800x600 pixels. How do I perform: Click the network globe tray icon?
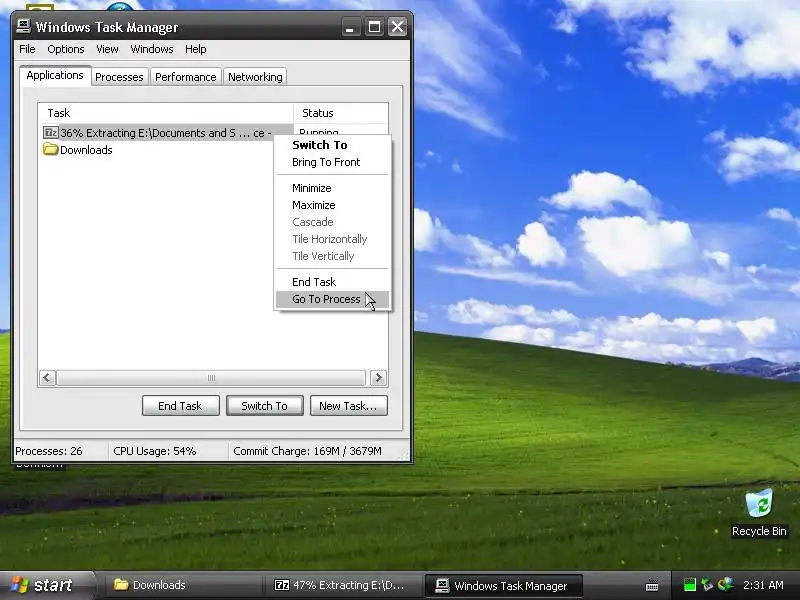[725, 585]
